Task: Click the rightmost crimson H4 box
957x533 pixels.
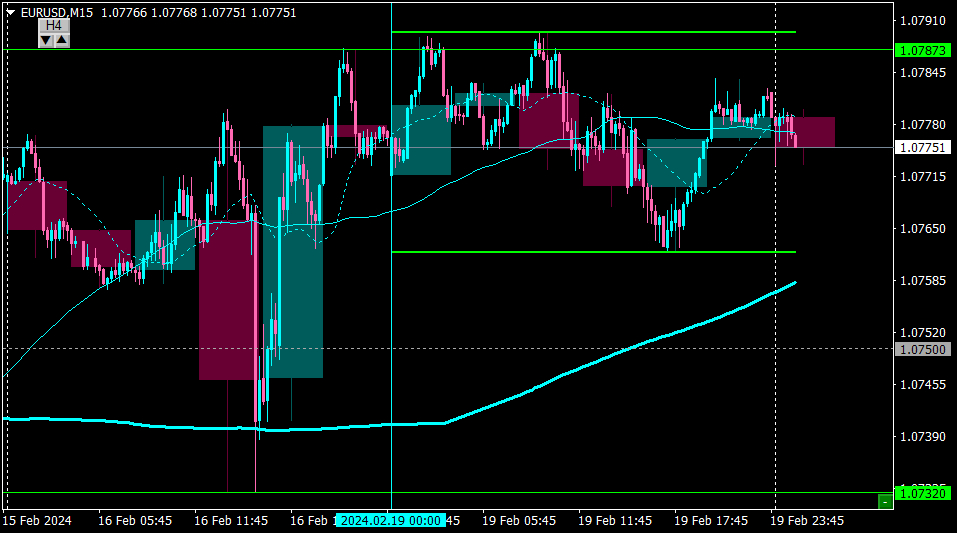Action: pyautogui.click(x=815, y=132)
